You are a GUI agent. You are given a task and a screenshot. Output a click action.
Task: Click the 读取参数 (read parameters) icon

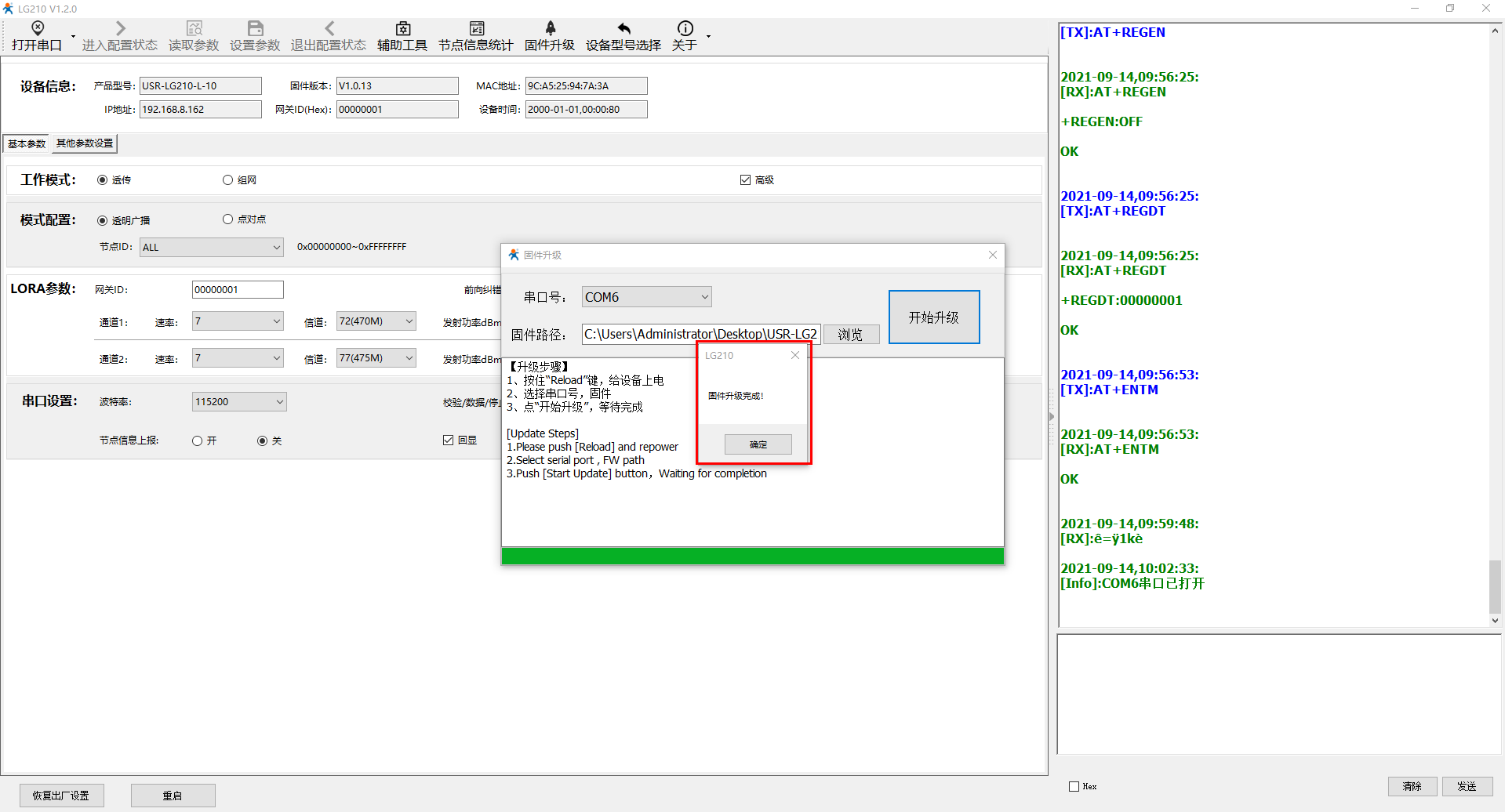pos(194,29)
